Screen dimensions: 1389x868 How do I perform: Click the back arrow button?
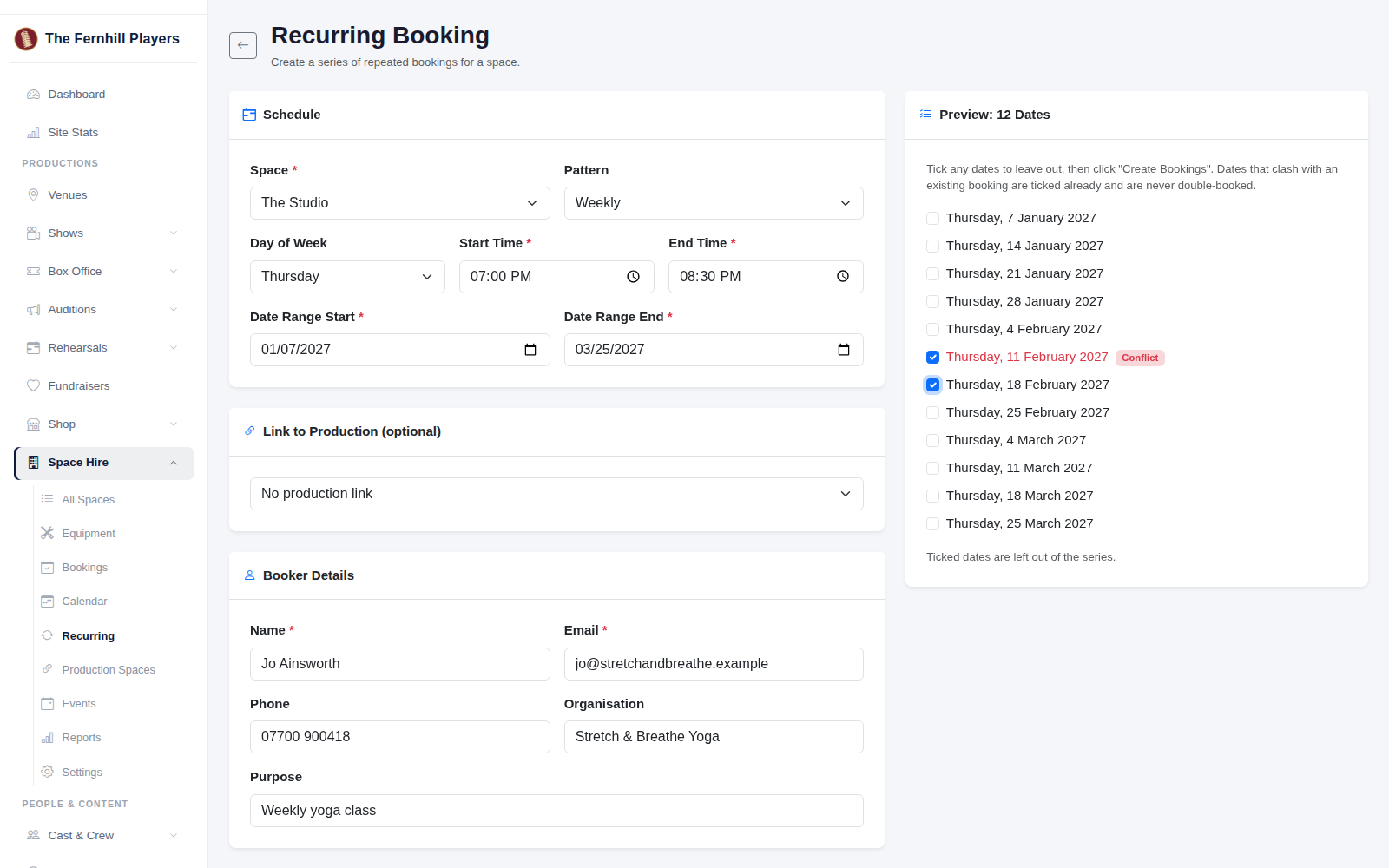[x=243, y=45]
